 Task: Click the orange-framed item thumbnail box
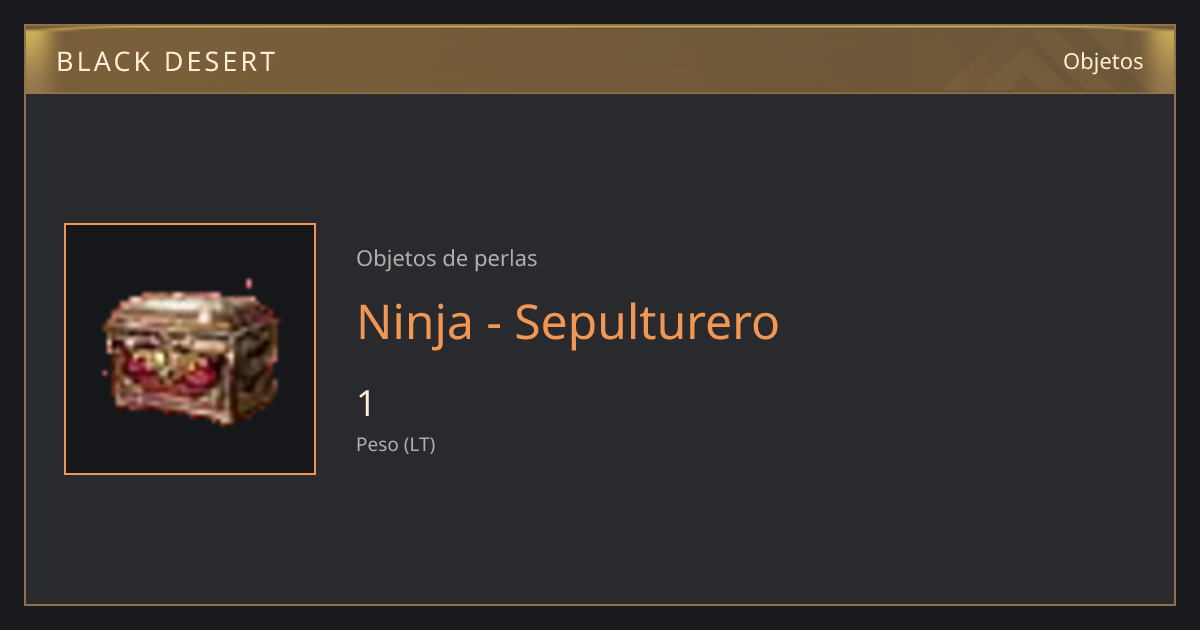(x=190, y=349)
